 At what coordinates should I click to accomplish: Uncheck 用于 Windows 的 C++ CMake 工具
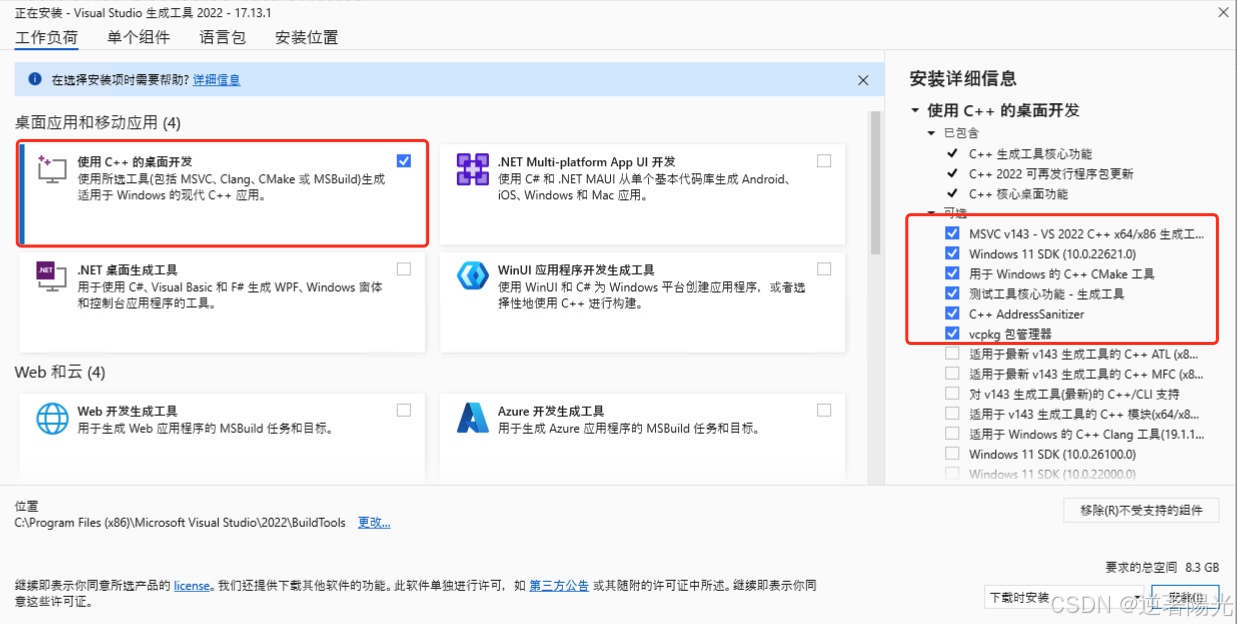pos(952,273)
